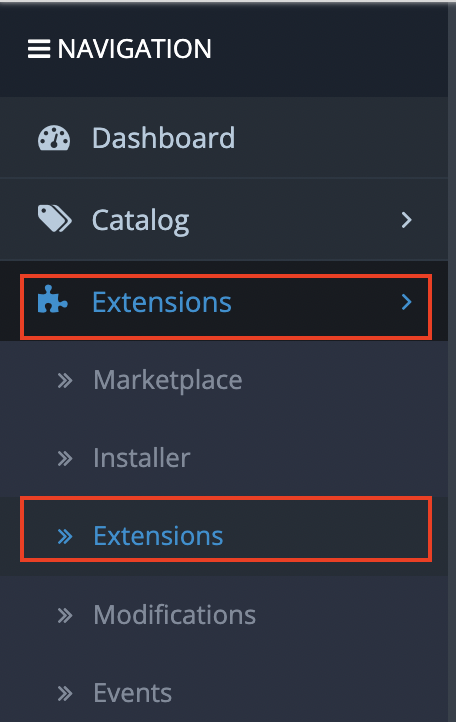
Task: Click the blue double-arrow beside Extensions submenu
Action: coord(65,536)
